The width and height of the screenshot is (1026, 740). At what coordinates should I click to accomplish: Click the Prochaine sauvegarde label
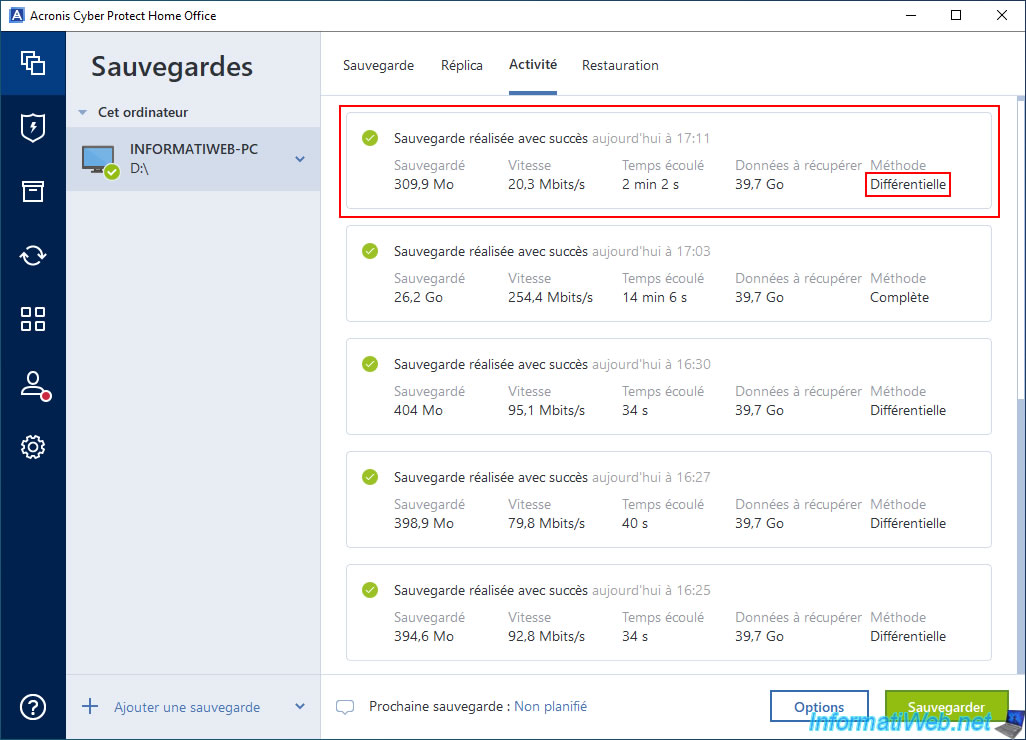click(x=439, y=707)
